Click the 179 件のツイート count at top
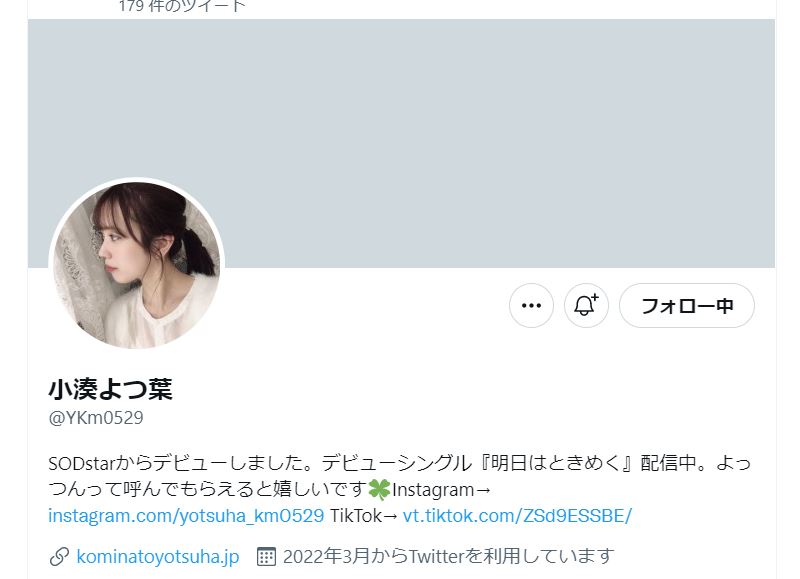 point(182,6)
